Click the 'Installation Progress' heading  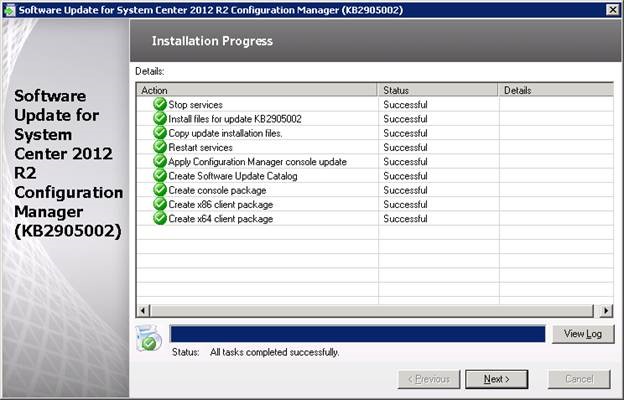click(x=212, y=41)
